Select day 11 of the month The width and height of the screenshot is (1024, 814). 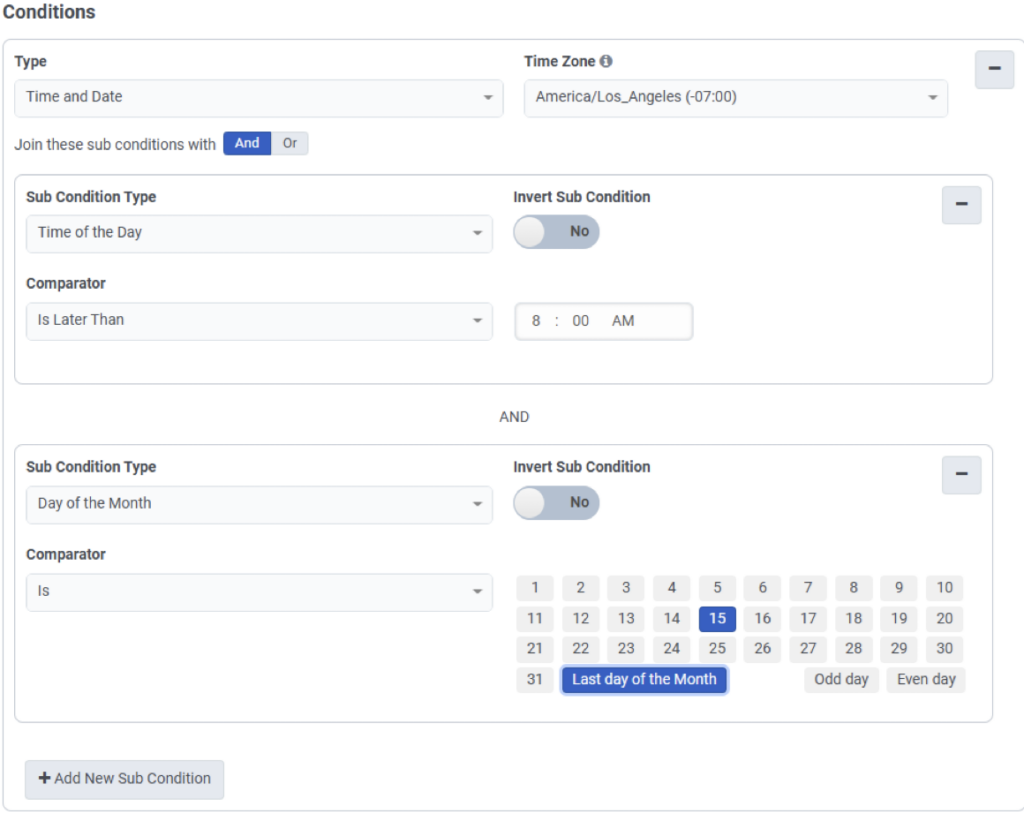click(535, 619)
